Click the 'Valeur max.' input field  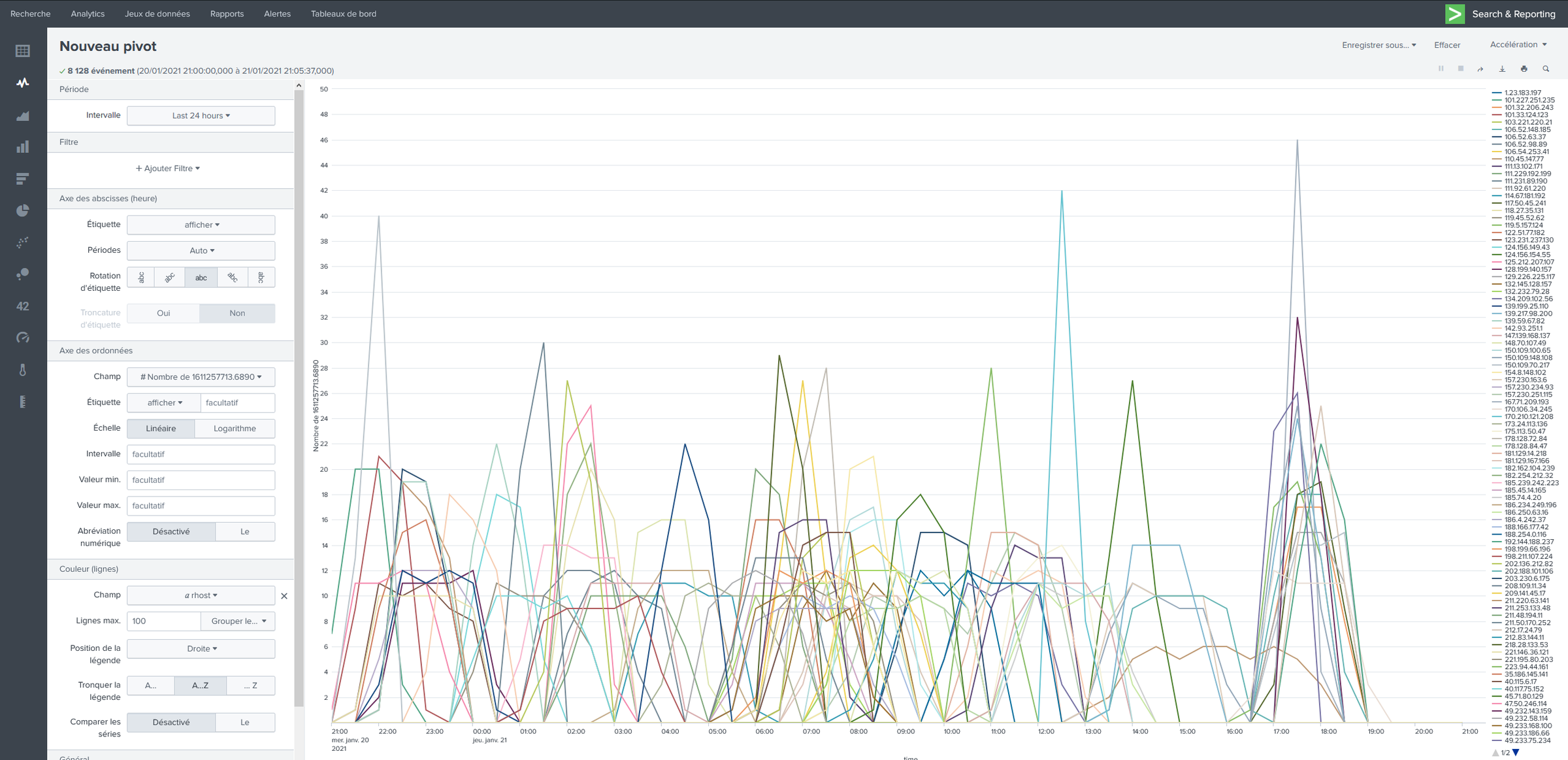coord(201,506)
